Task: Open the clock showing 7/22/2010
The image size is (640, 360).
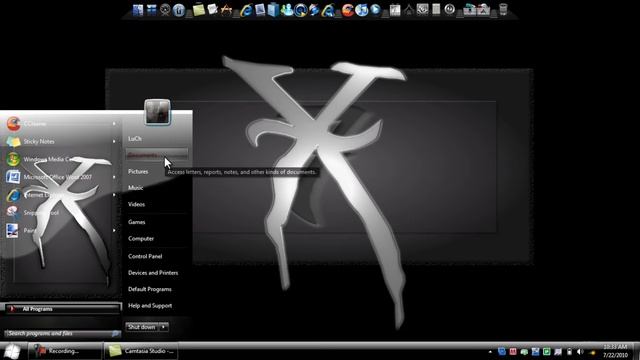Action: tap(615, 351)
